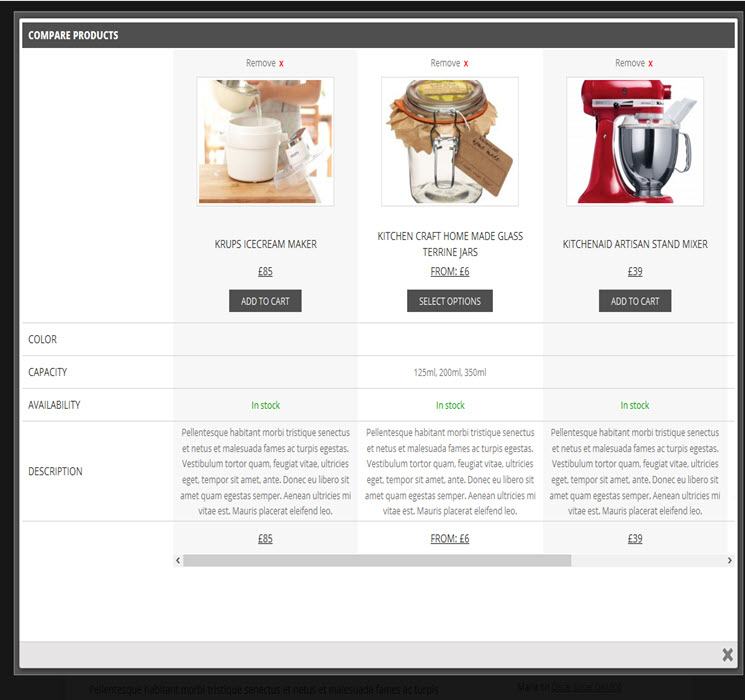
Task: Click the CAPACITY row label
Action: [48, 372]
